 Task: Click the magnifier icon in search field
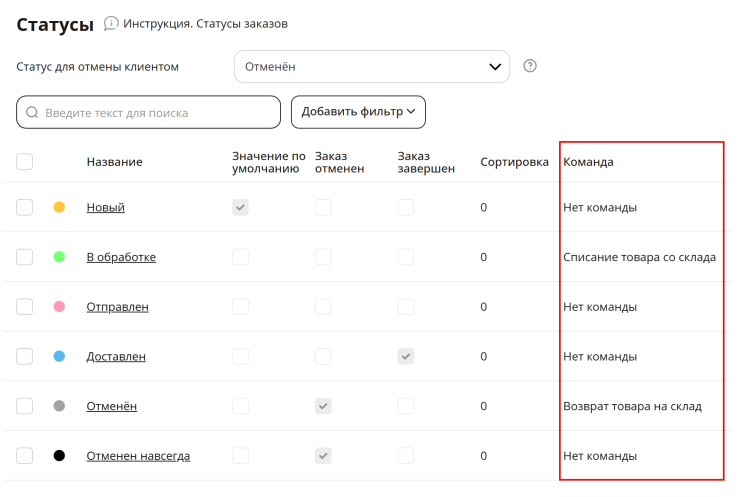(x=32, y=112)
